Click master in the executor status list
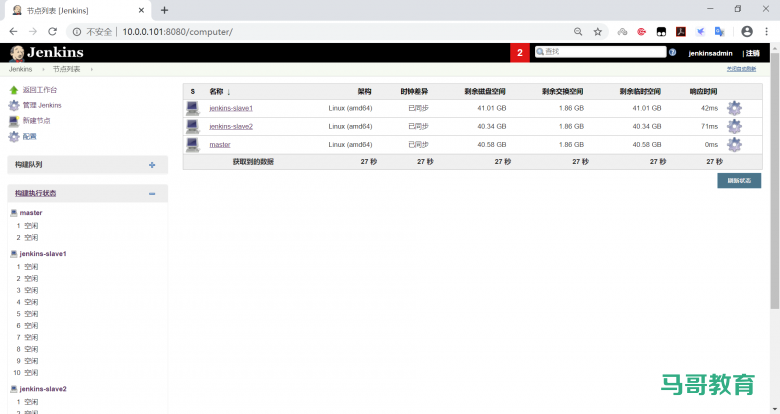This screenshot has width=780, height=414. click(31, 213)
